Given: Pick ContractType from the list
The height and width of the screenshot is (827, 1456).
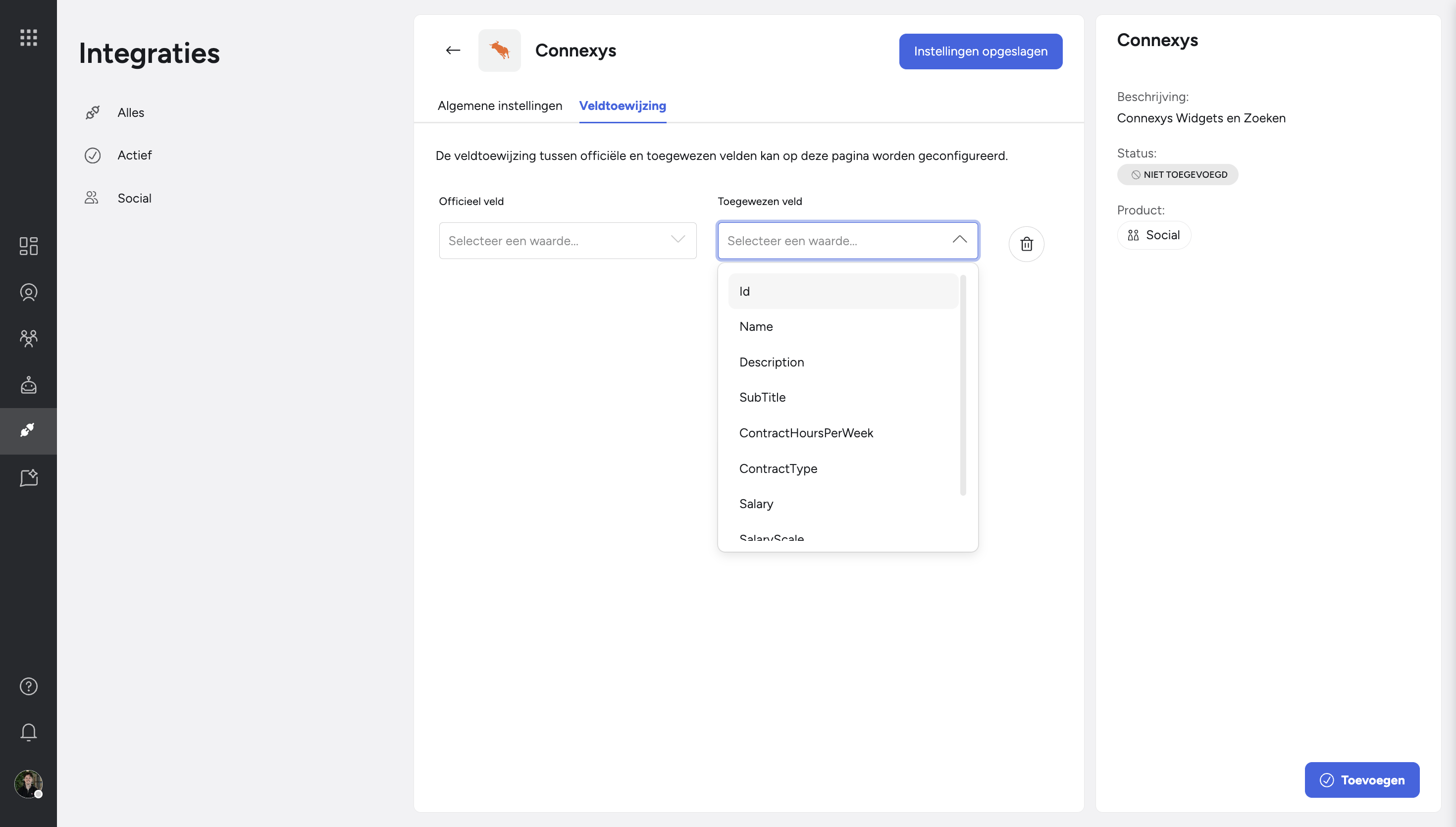Looking at the screenshot, I should click(x=843, y=468).
